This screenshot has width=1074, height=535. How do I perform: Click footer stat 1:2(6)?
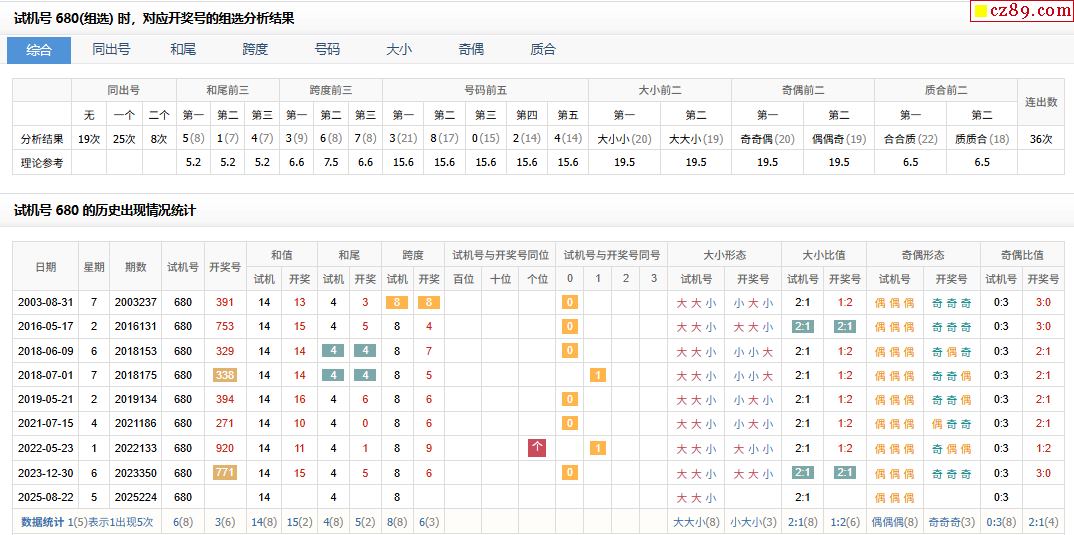click(x=845, y=522)
